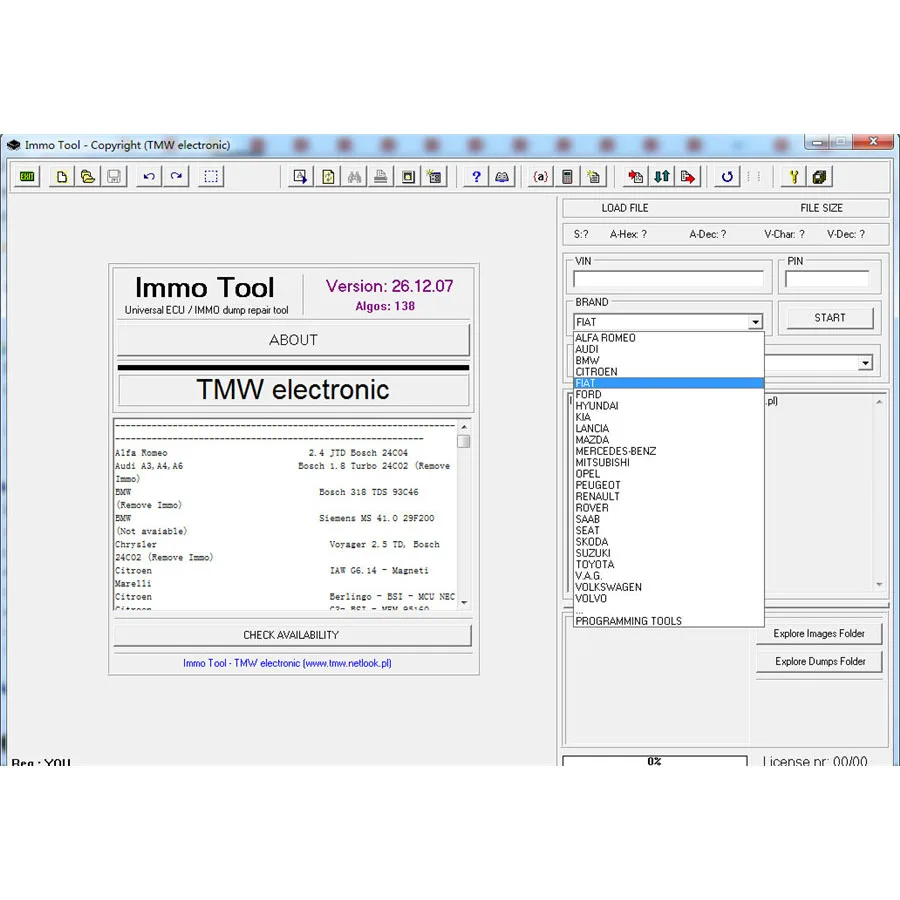The width and height of the screenshot is (900, 900).
Task: Pick FORD from the brand dropdown
Action: [x=669, y=394]
